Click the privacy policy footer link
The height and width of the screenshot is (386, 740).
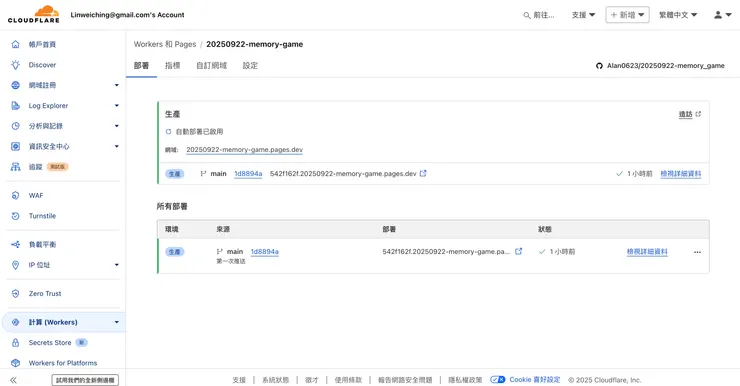point(465,380)
